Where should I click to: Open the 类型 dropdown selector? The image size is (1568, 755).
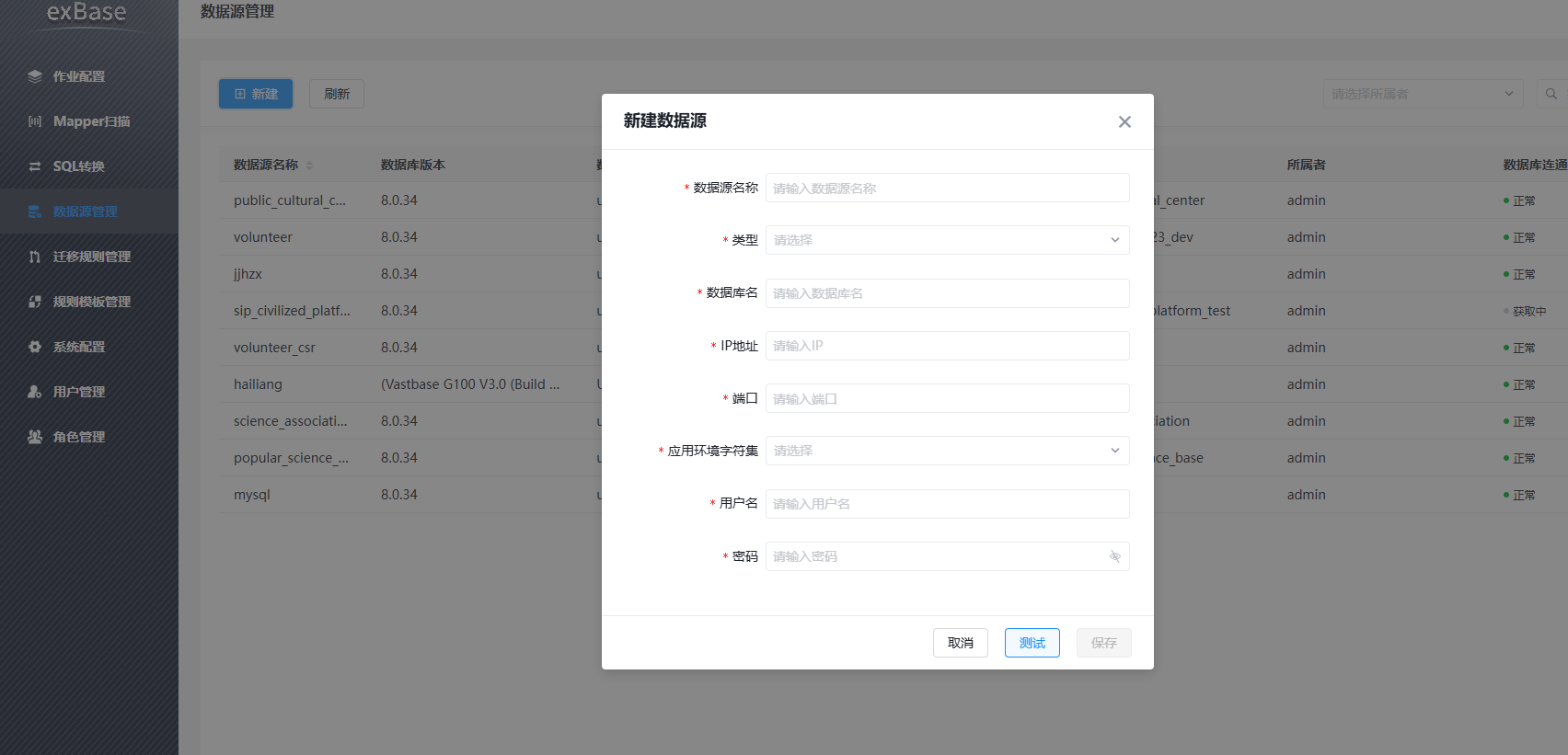(x=948, y=240)
